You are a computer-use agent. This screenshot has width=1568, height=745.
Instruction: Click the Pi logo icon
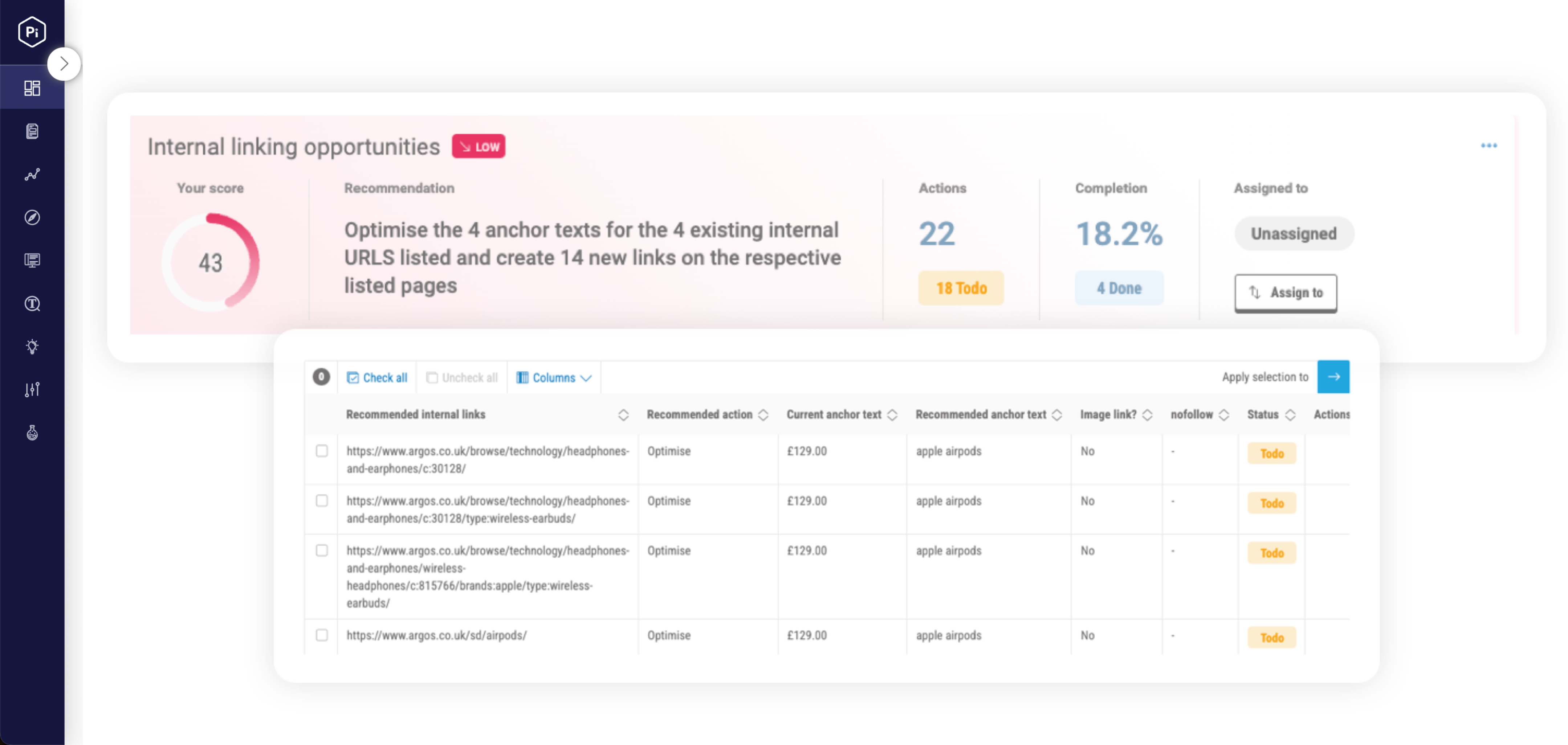(32, 32)
